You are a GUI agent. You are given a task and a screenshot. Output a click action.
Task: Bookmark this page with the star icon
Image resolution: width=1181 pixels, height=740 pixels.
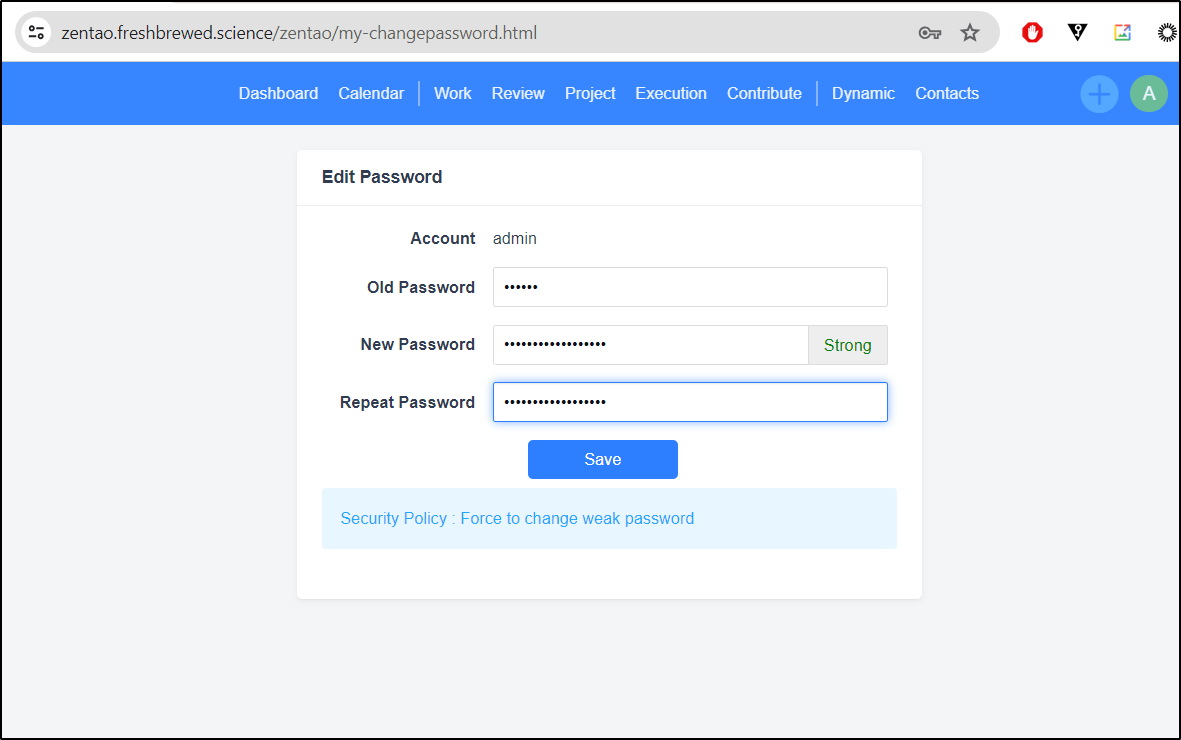970,32
